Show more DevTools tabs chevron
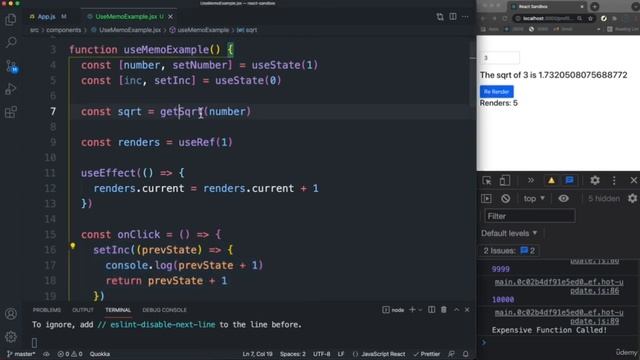This screenshot has width=640, height=360. 531,180
